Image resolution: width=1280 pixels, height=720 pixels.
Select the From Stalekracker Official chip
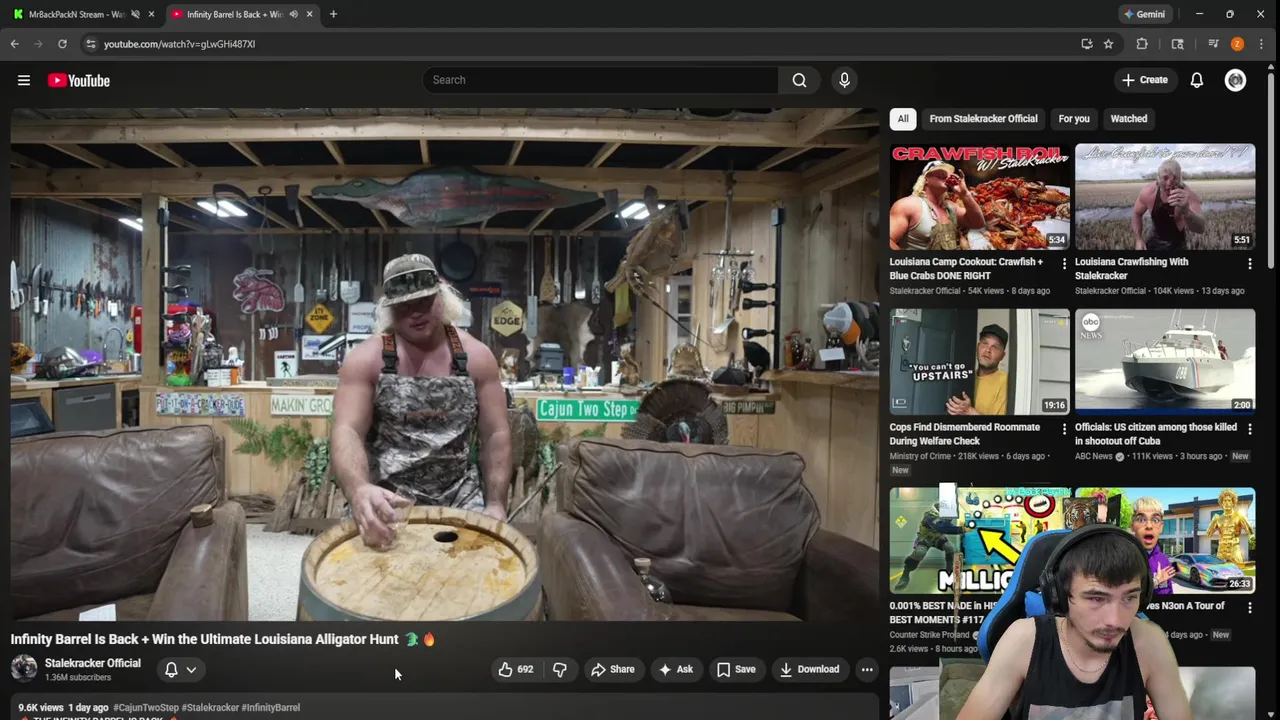tap(983, 118)
